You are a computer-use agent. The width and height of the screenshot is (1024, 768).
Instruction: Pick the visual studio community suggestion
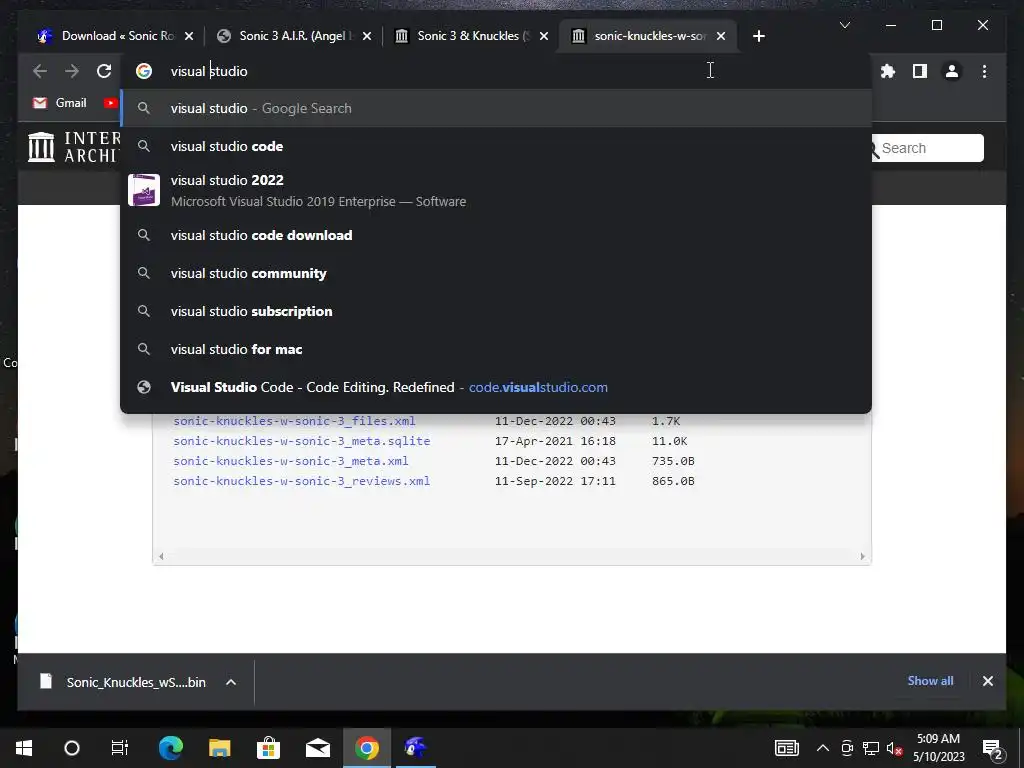click(496, 273)
